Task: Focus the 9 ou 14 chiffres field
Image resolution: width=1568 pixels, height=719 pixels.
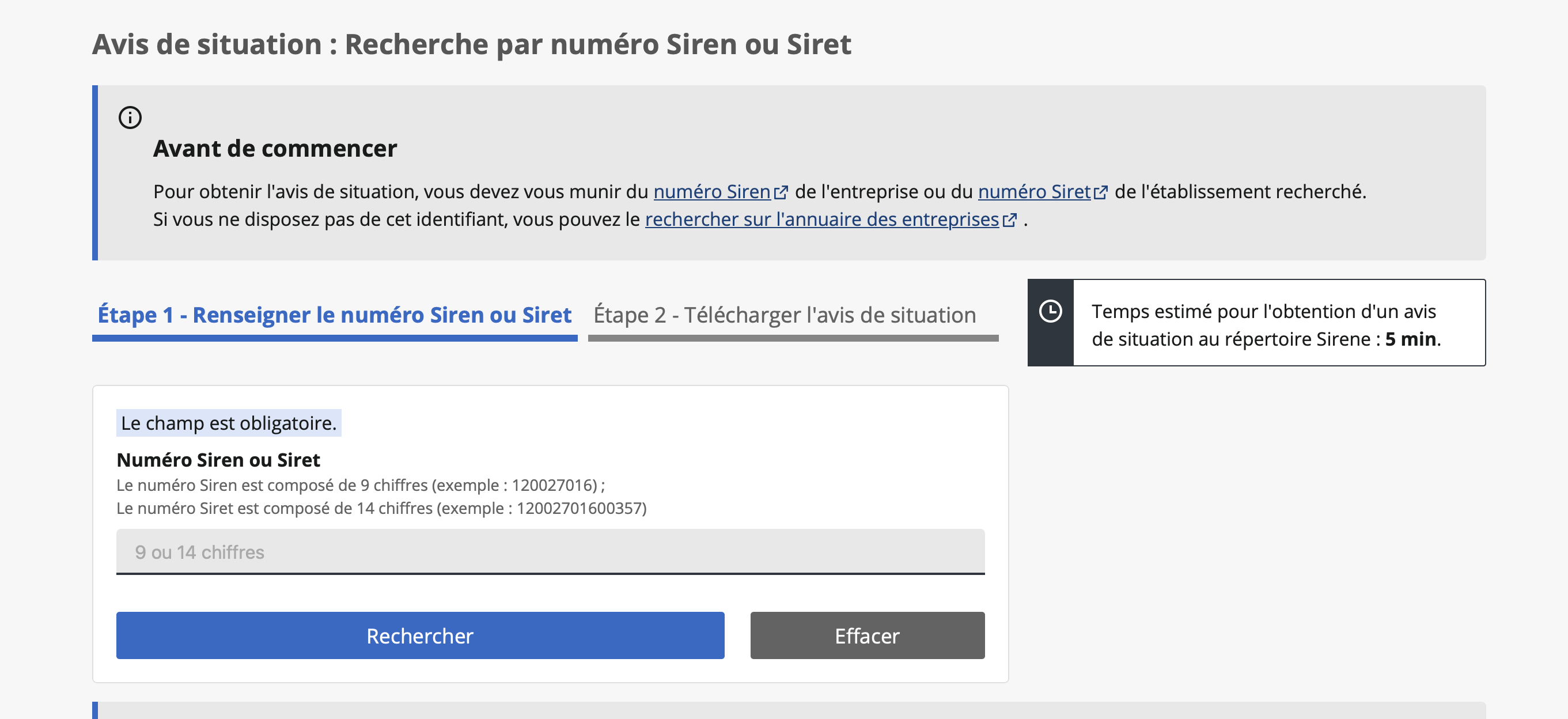Action: pyautogui.click(x=550, y=551)
